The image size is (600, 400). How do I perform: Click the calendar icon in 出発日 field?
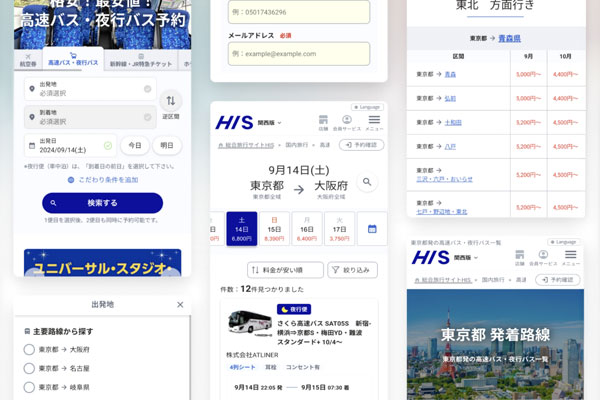pyautogui.click(x=32, y=145)
